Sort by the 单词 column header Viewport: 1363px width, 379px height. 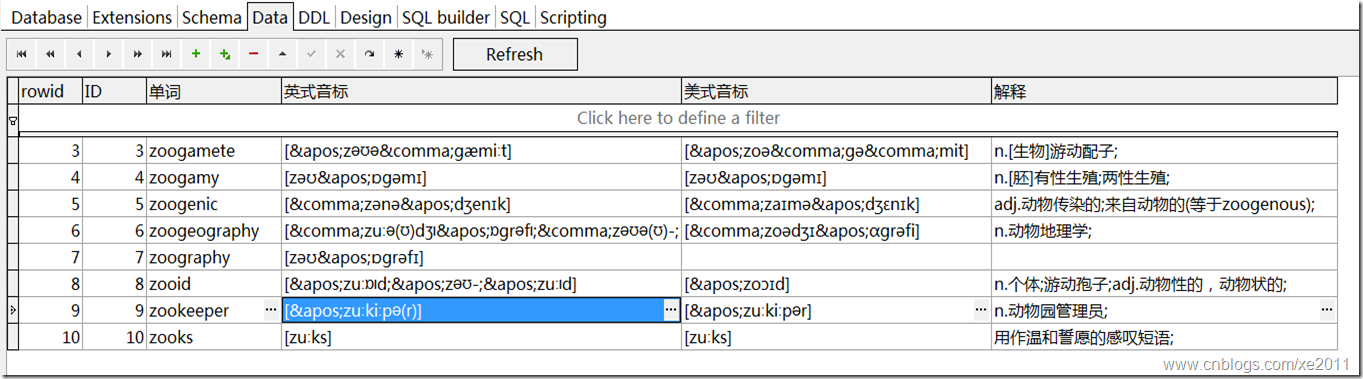(214, 92)
